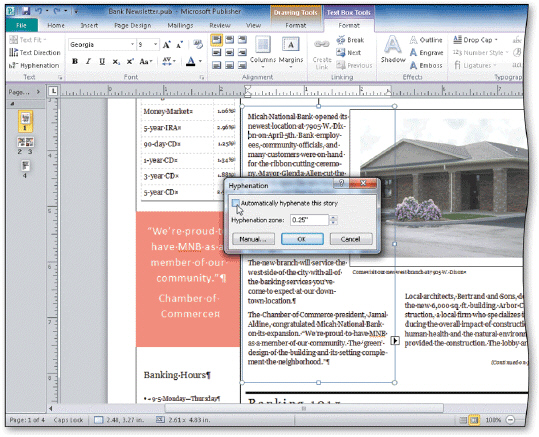Click the Font Color icon
The width and height of the screenshot is (539, 437).
coord(190,62)
